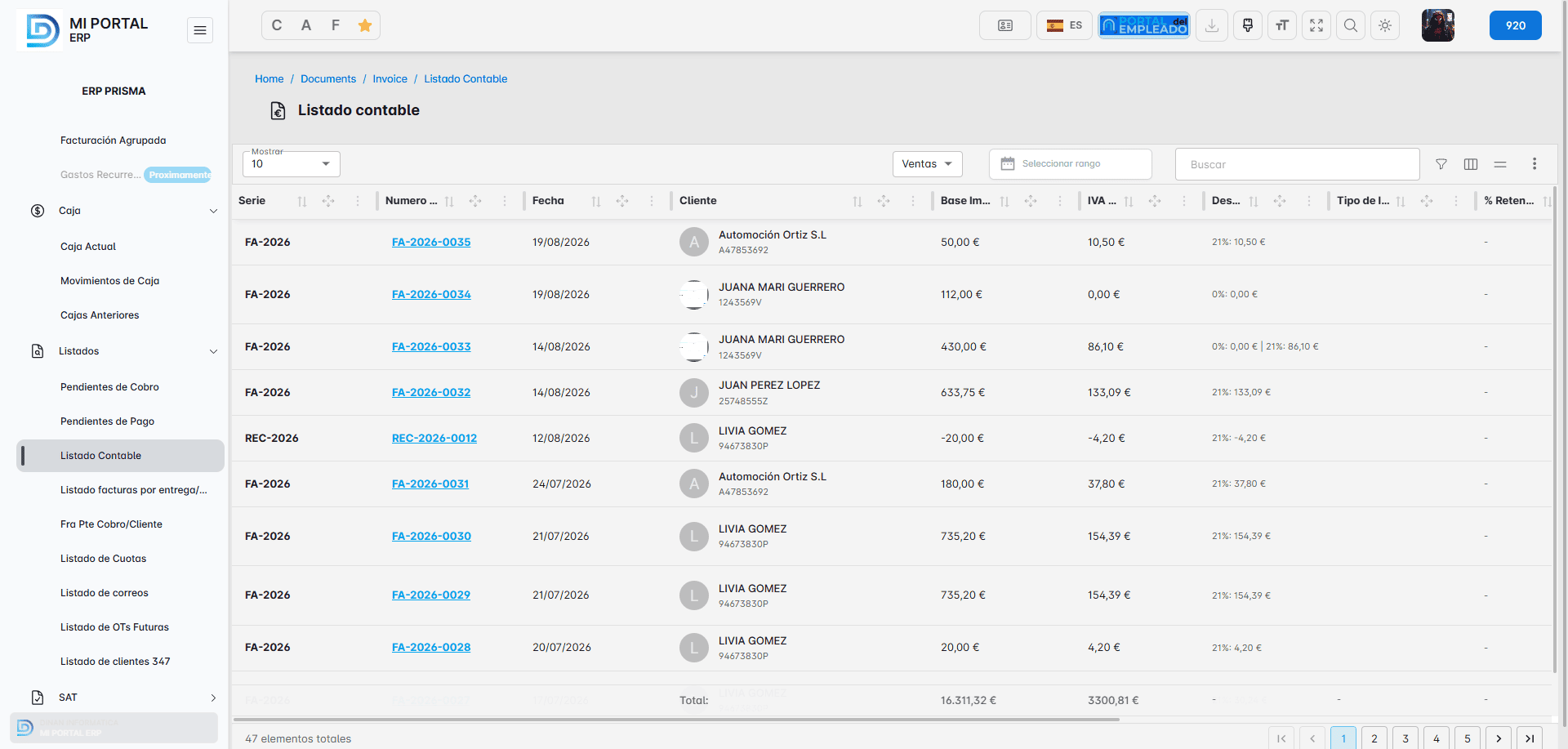Sort table by Fecha column
Viewport: 1568px width, 749px height.
tap(596, 201)
